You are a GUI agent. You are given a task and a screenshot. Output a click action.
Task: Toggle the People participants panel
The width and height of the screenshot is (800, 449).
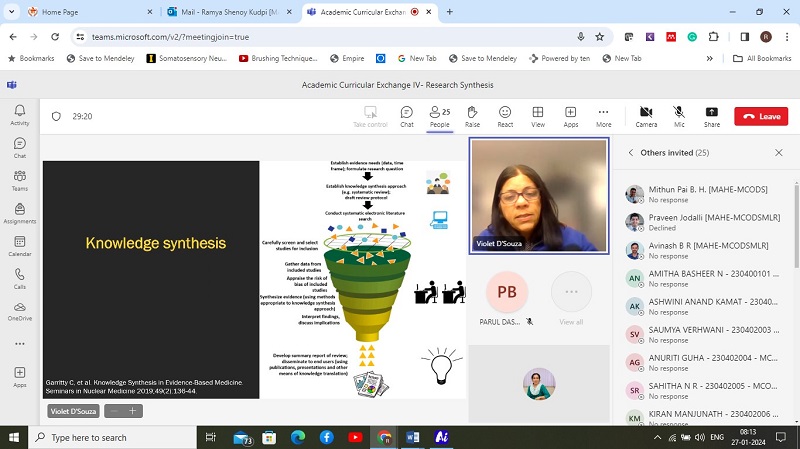438,116
